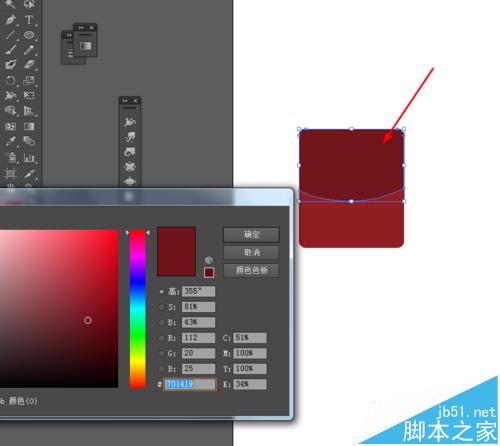Click the K field showing 34%

click(250, 384)
